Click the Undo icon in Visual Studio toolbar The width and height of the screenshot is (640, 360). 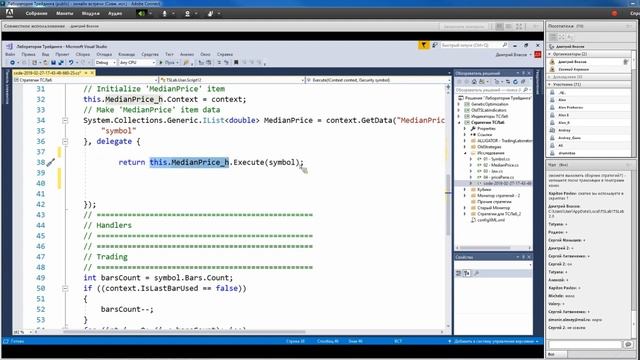71,62
